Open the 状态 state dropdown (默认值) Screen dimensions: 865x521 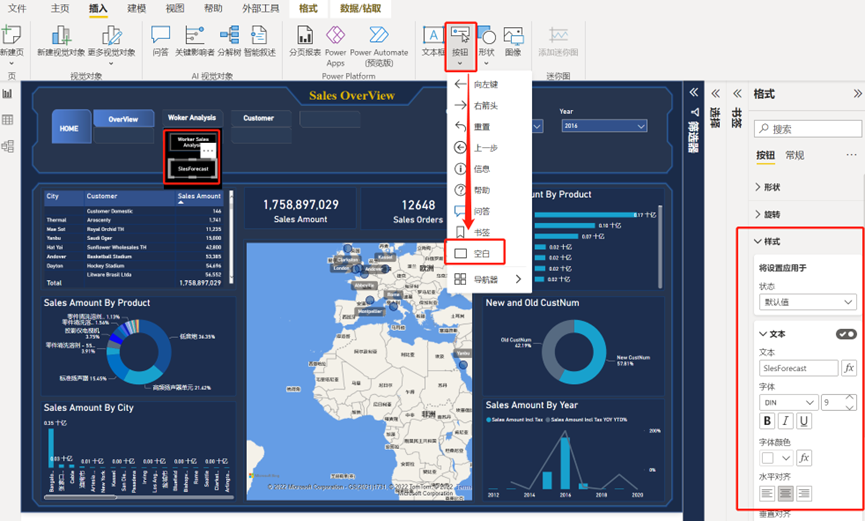[806, 302]
